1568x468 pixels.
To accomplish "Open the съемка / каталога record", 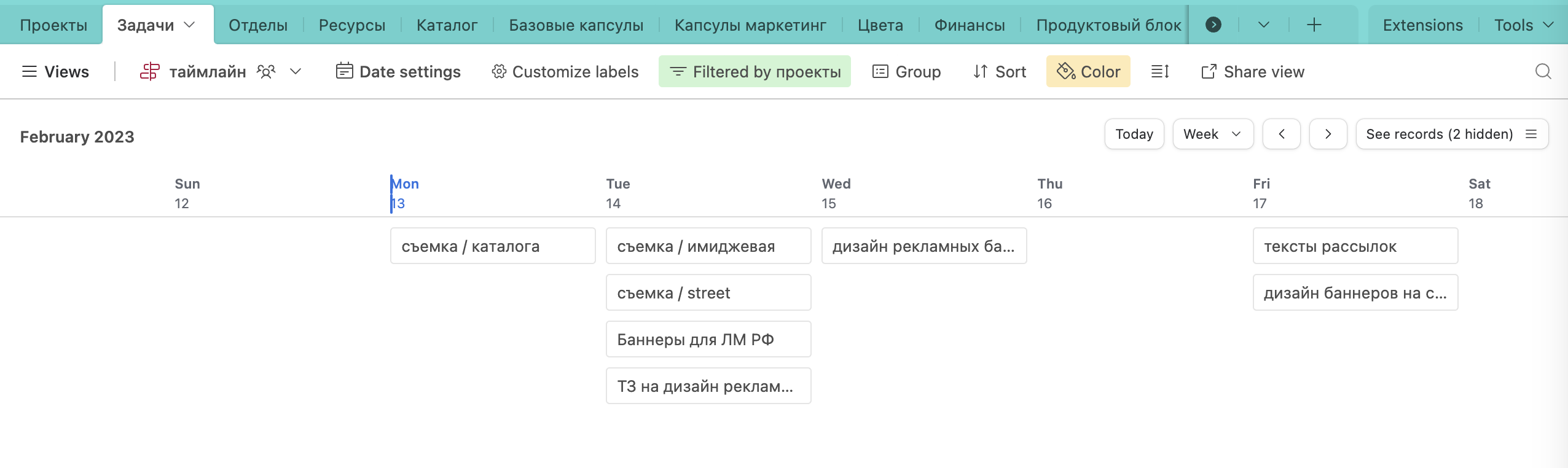I will (492, 246).
